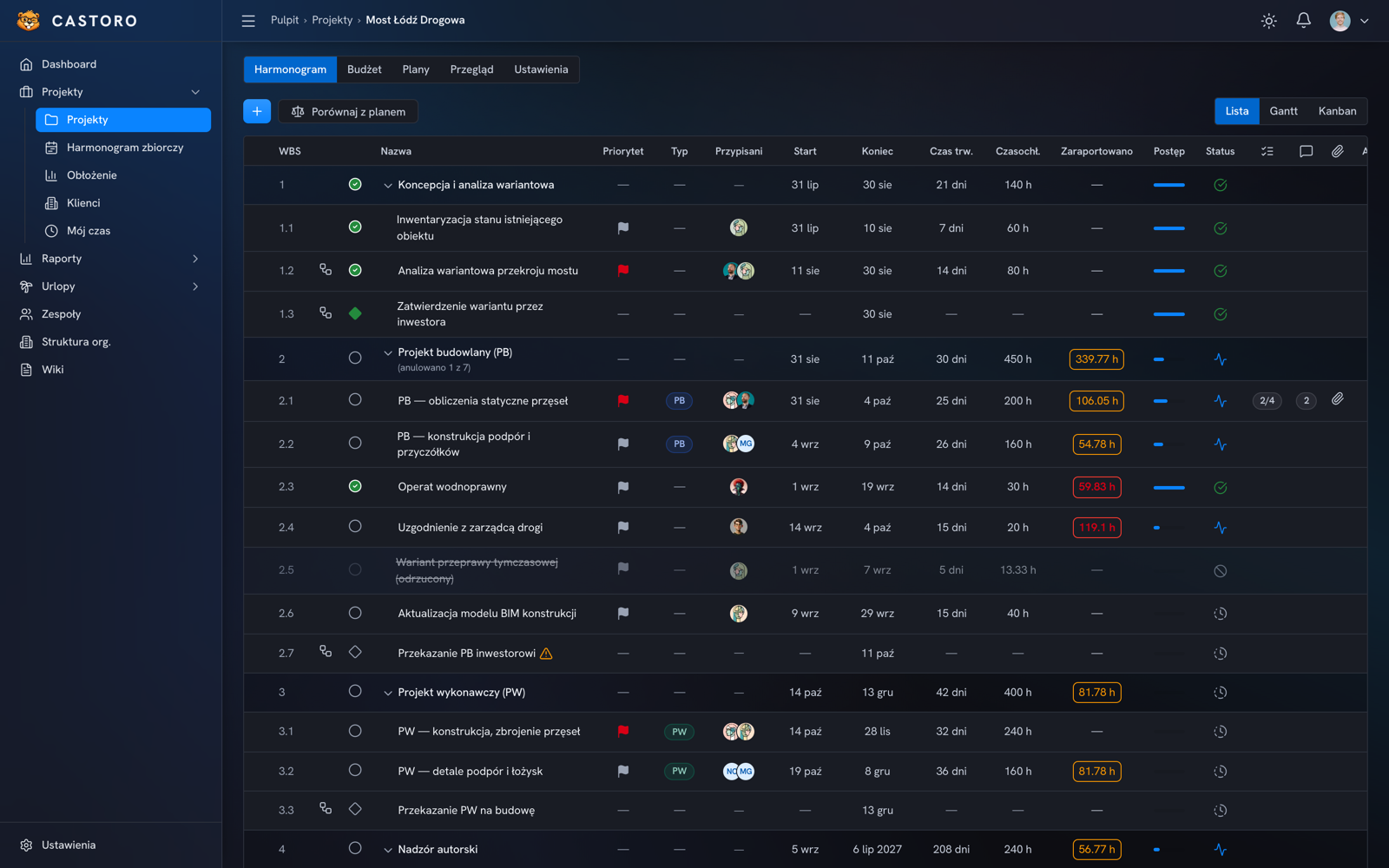Open attachment paperclip on row 2.1
The image size is (1389, 868).
1337,400
